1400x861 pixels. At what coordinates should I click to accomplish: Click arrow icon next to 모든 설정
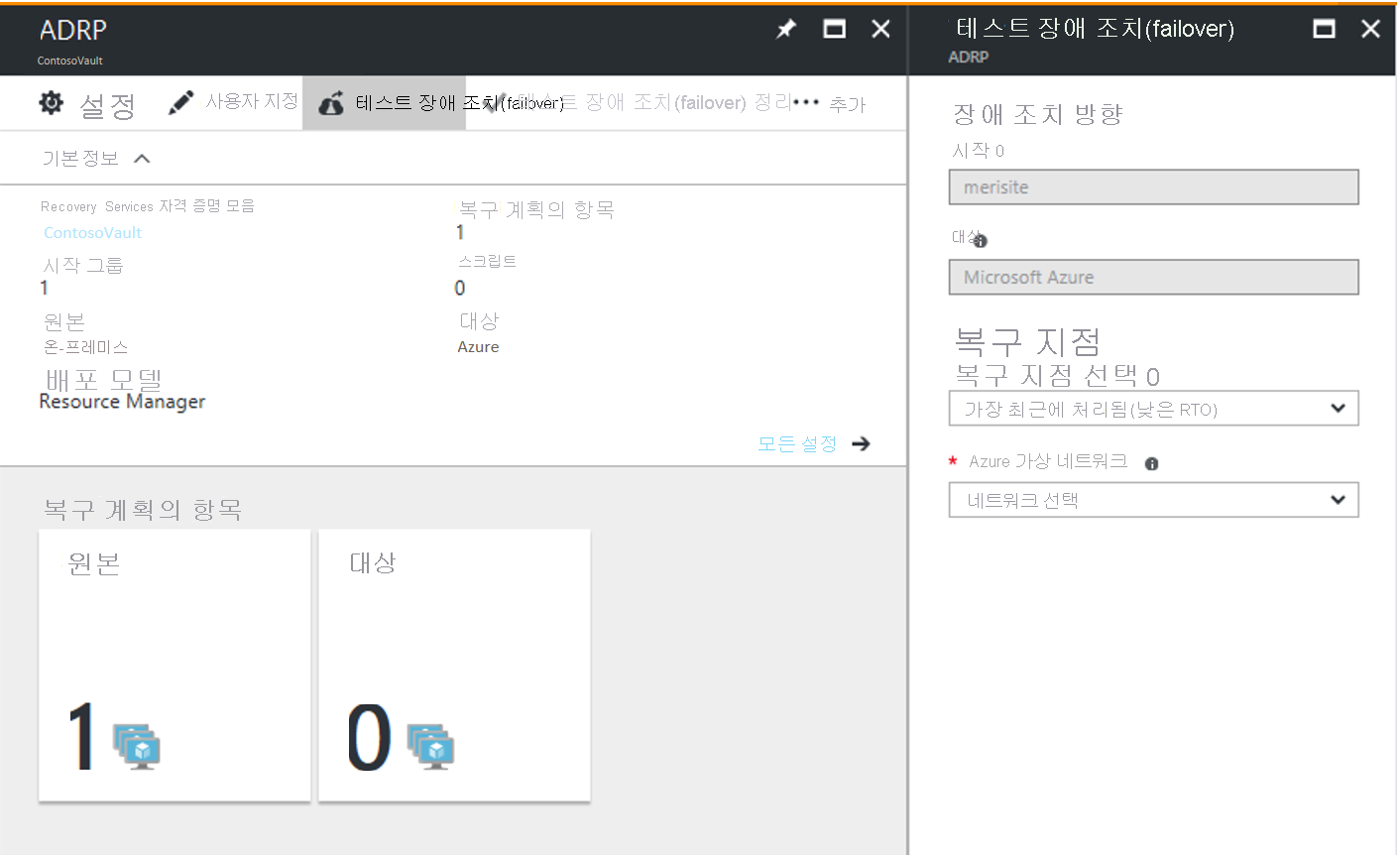861,443
